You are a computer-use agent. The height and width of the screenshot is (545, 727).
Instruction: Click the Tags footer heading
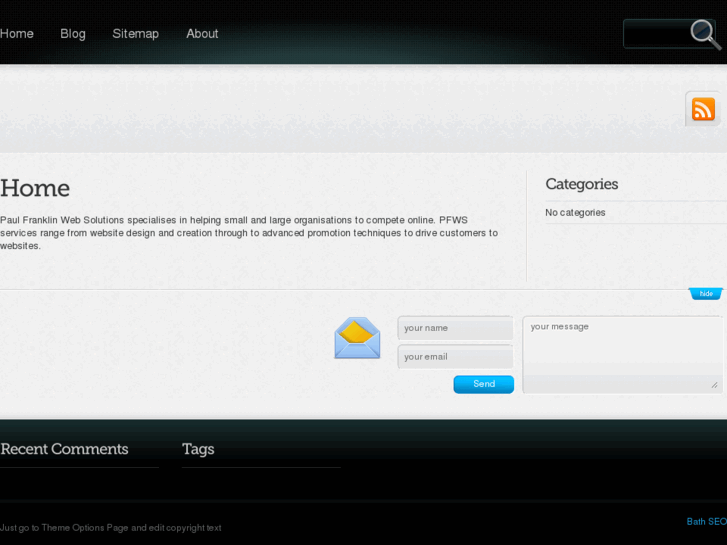(x=198, y=449)
